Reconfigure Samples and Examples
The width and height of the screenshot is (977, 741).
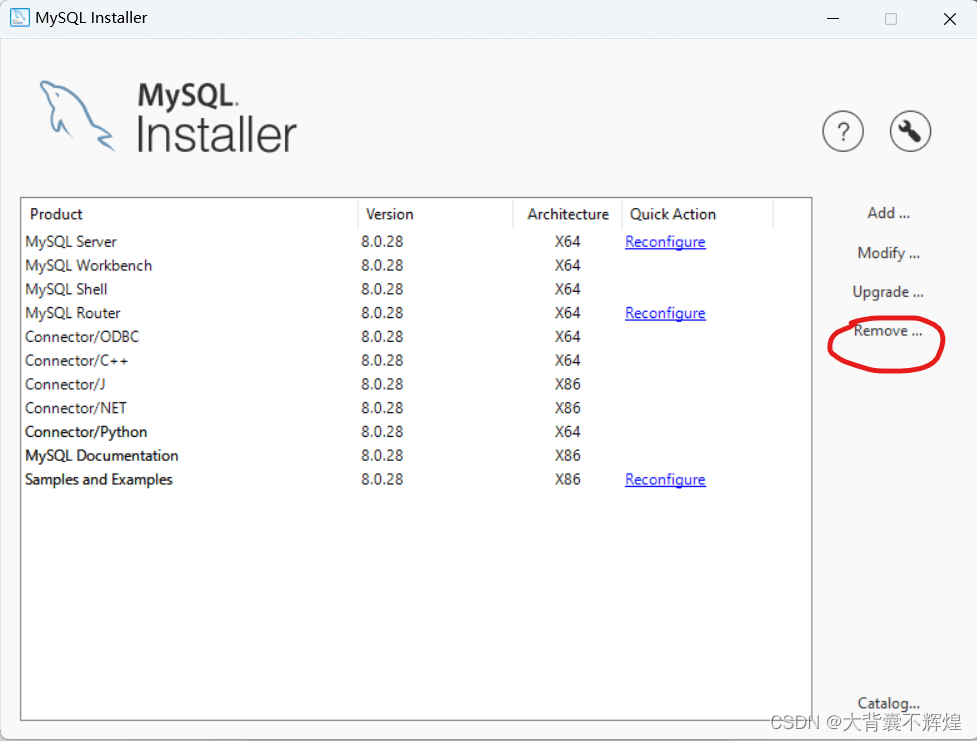pos(665,480)
